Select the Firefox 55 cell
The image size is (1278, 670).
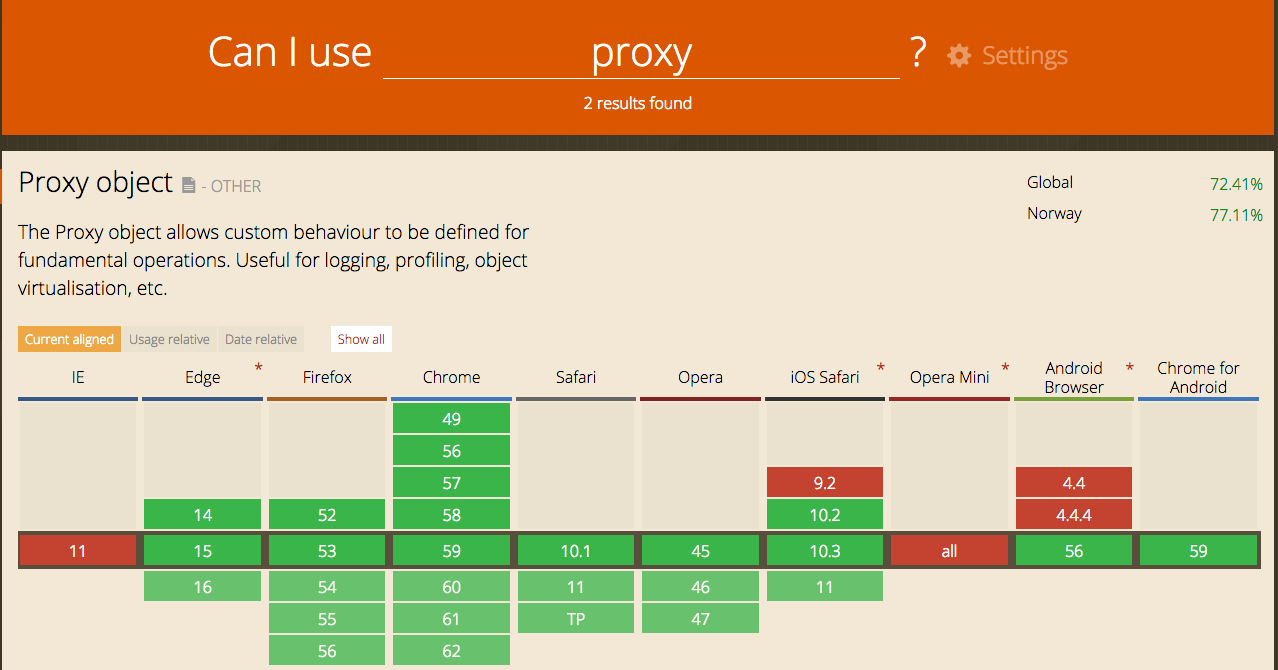[x=327, y=619]
